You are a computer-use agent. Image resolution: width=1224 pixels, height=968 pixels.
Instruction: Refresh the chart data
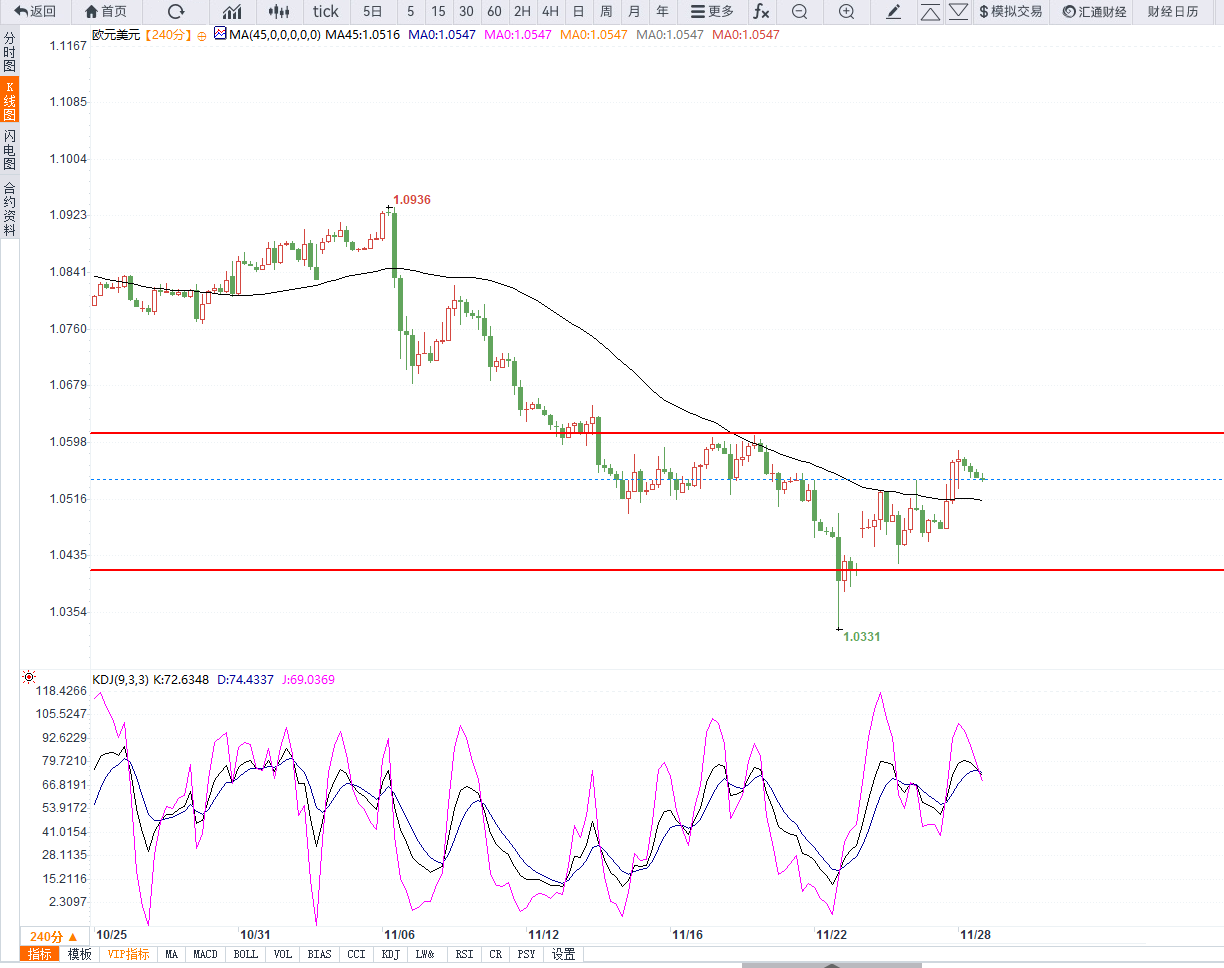coord(176,12)
